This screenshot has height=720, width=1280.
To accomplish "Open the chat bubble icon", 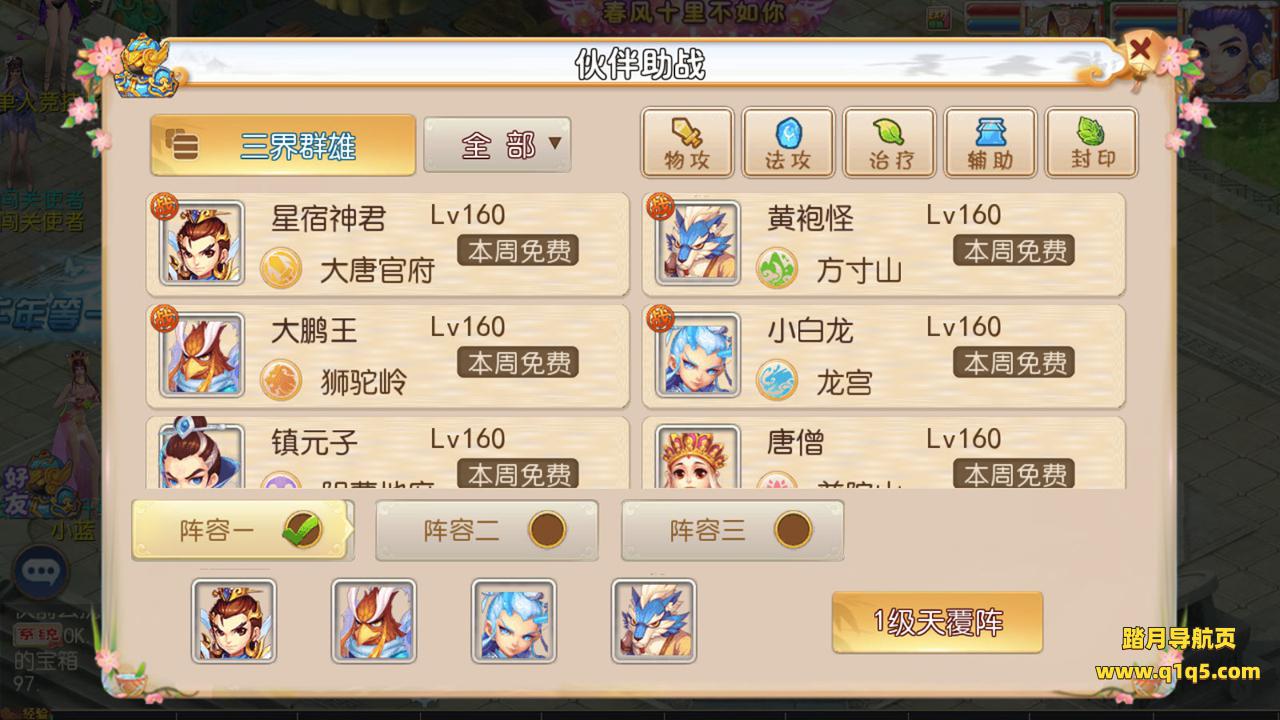I will coord(40,571).
